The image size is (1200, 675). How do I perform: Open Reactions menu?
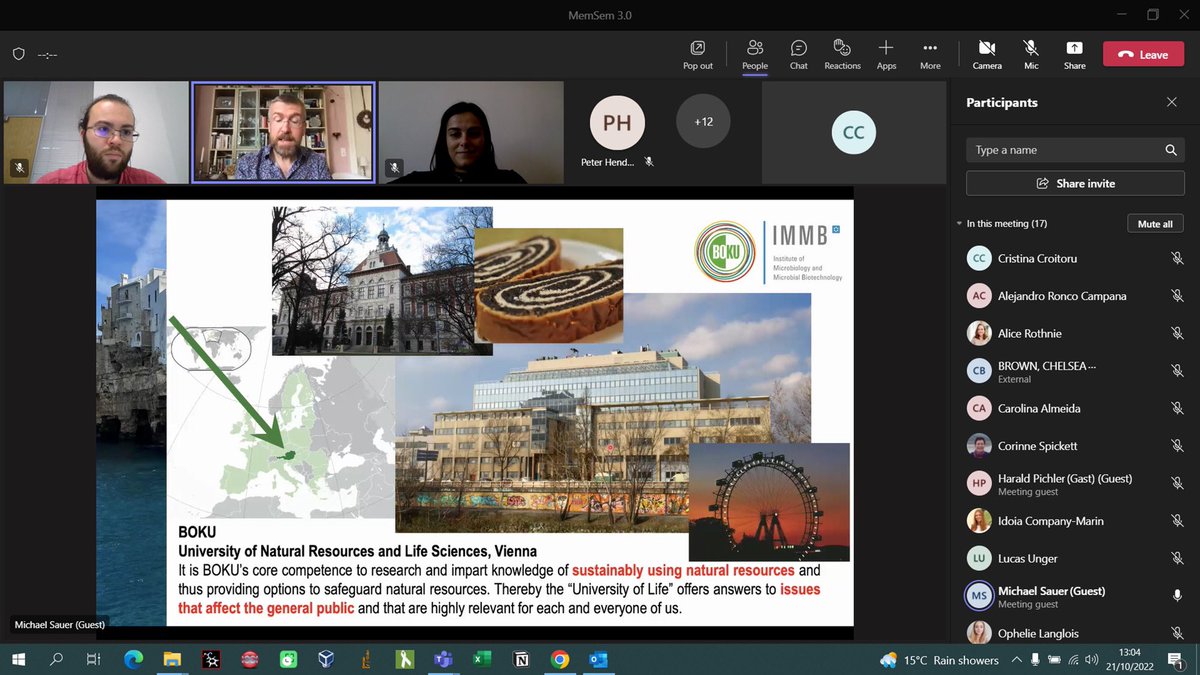click(x=842, y=54)
